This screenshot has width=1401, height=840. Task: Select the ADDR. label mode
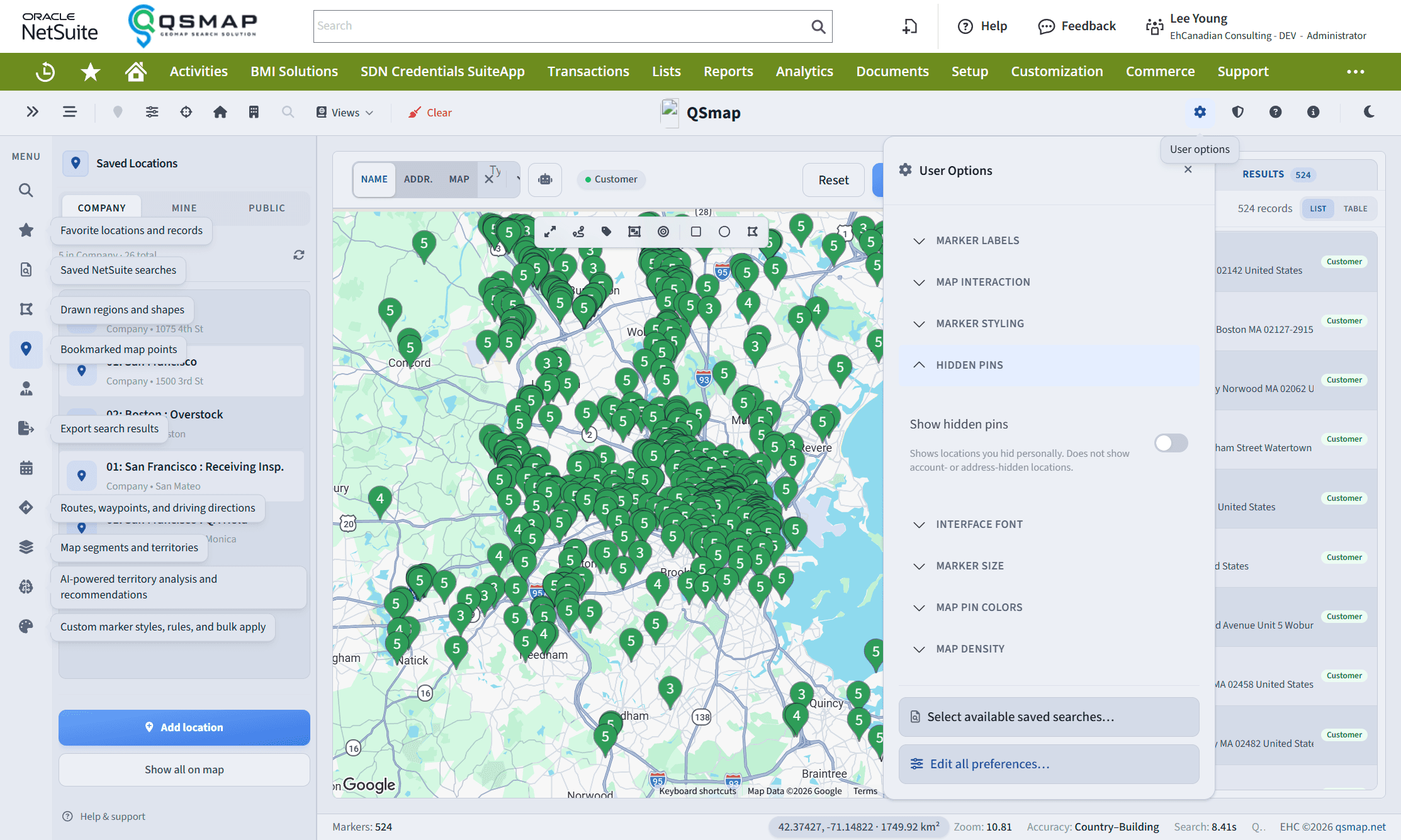[418, 179]
